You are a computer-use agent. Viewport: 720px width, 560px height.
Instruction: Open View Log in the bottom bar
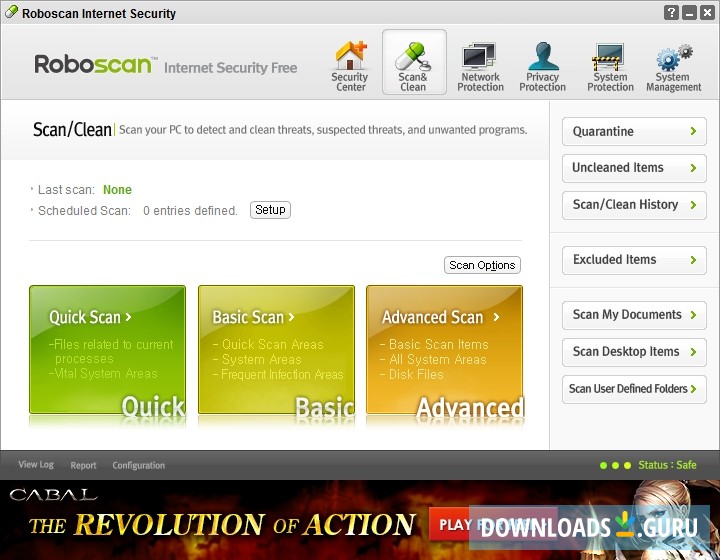(36, 465)
